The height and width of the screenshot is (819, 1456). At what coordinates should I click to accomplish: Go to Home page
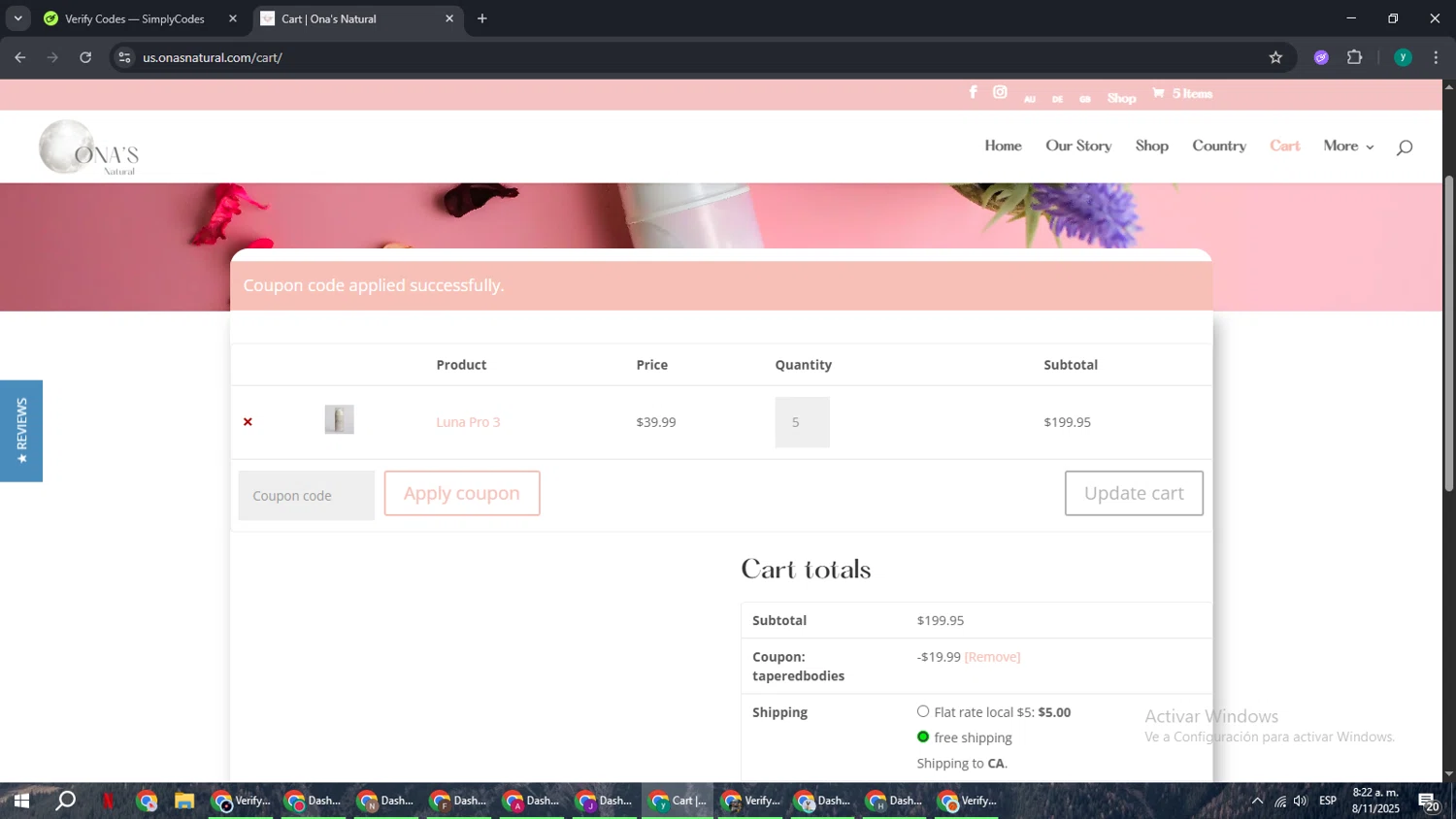tap(1003, 146)
